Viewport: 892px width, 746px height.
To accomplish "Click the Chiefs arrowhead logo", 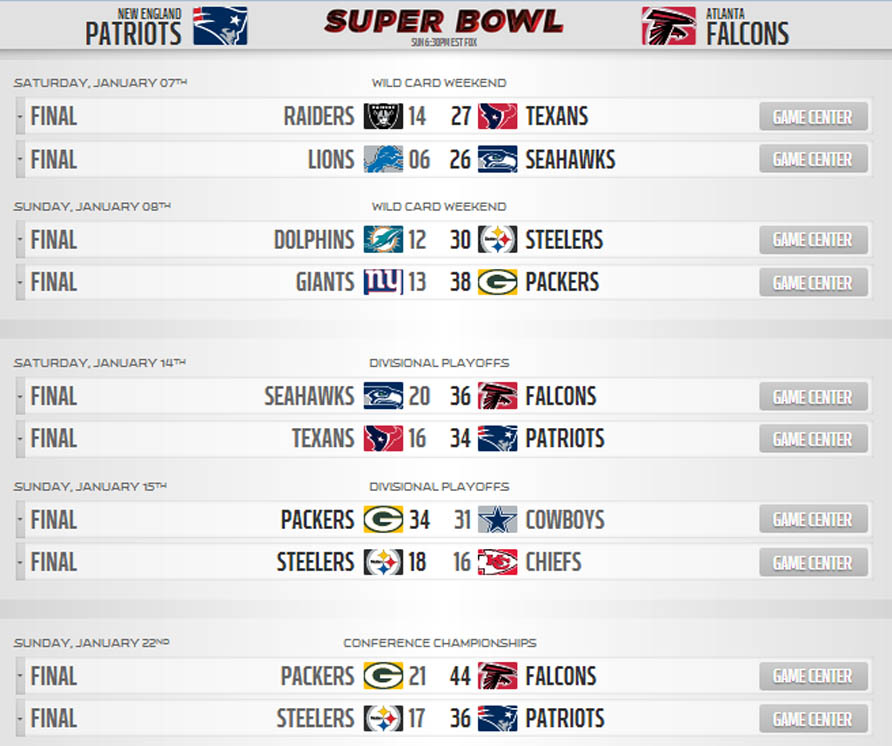I will point(497,562).
